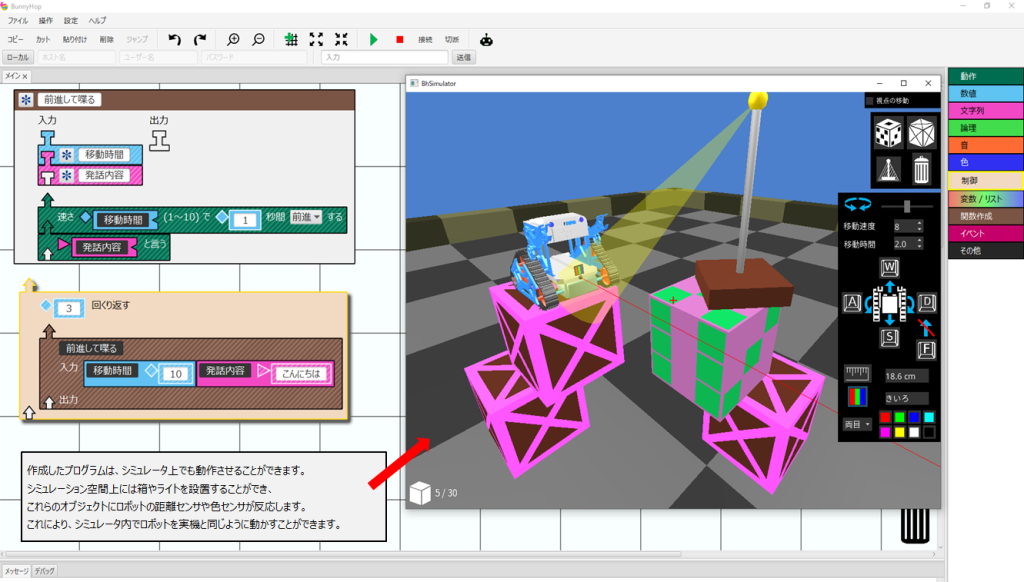Expand the 両目 dropdown in the simulator
1024x582 pixels.
(x=858, y=424)
